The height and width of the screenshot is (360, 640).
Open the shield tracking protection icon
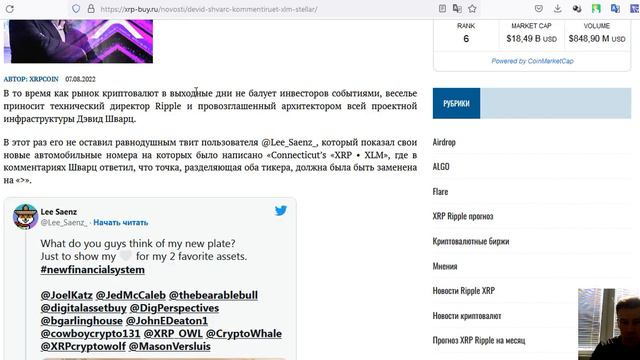76,9
